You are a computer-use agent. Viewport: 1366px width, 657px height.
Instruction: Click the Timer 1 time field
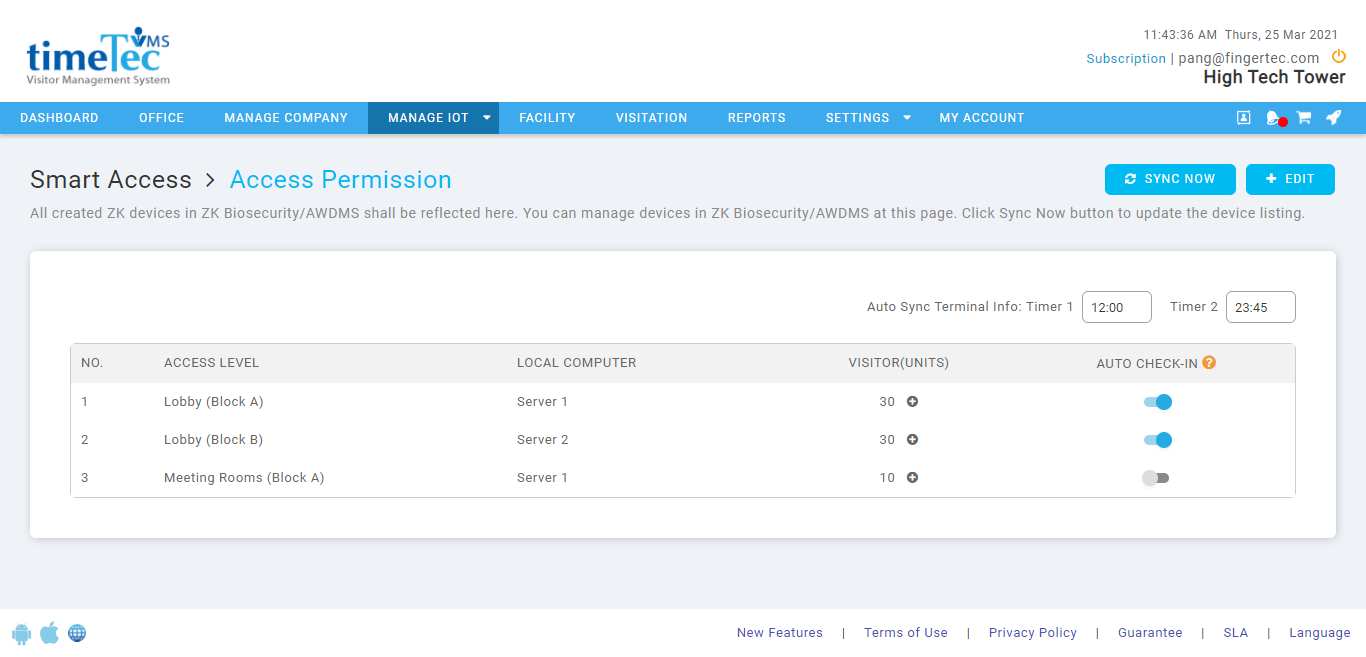click(1117, 307)
